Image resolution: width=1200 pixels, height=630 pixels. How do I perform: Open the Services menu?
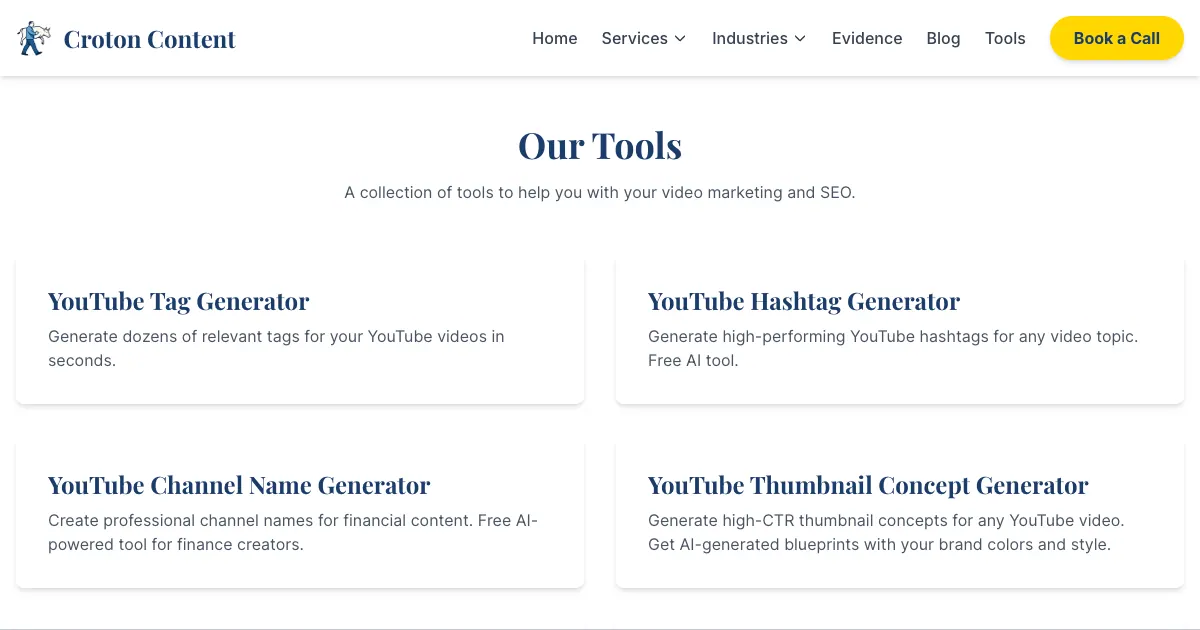[644, 38]
